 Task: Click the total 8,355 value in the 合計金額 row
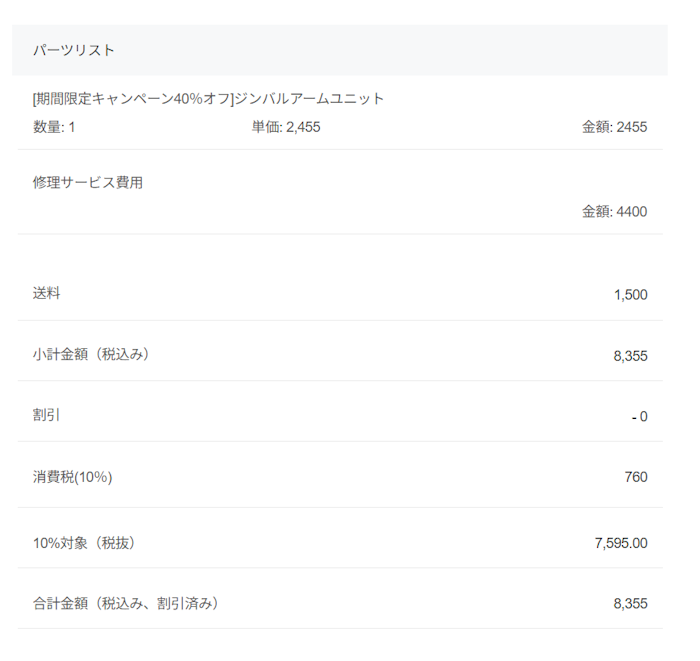coord(631,604)
